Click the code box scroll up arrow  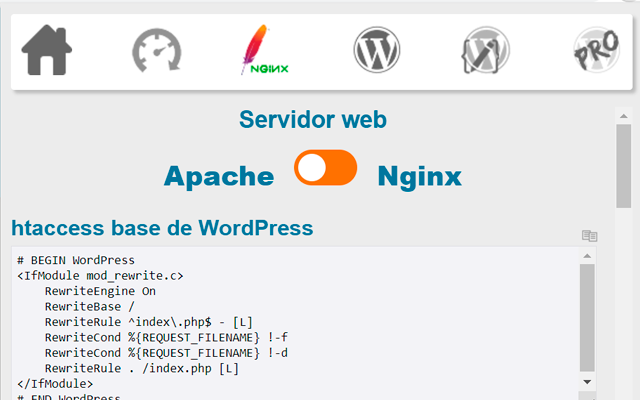pos(587,256)
